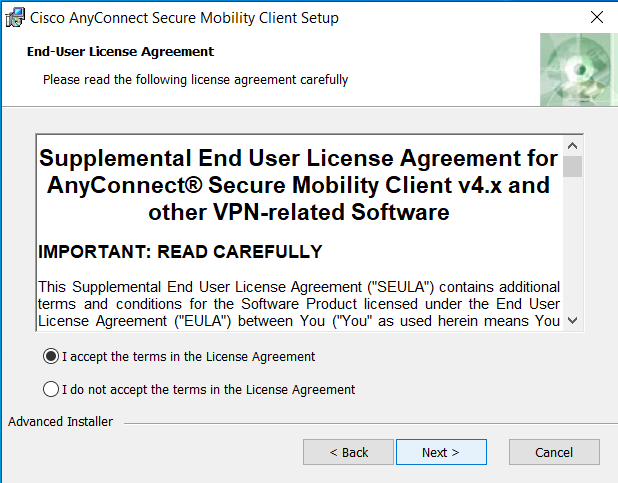This screenshot has width=618, height=483.
Task: Go to previous step with < Back
Action: point(348,452)
